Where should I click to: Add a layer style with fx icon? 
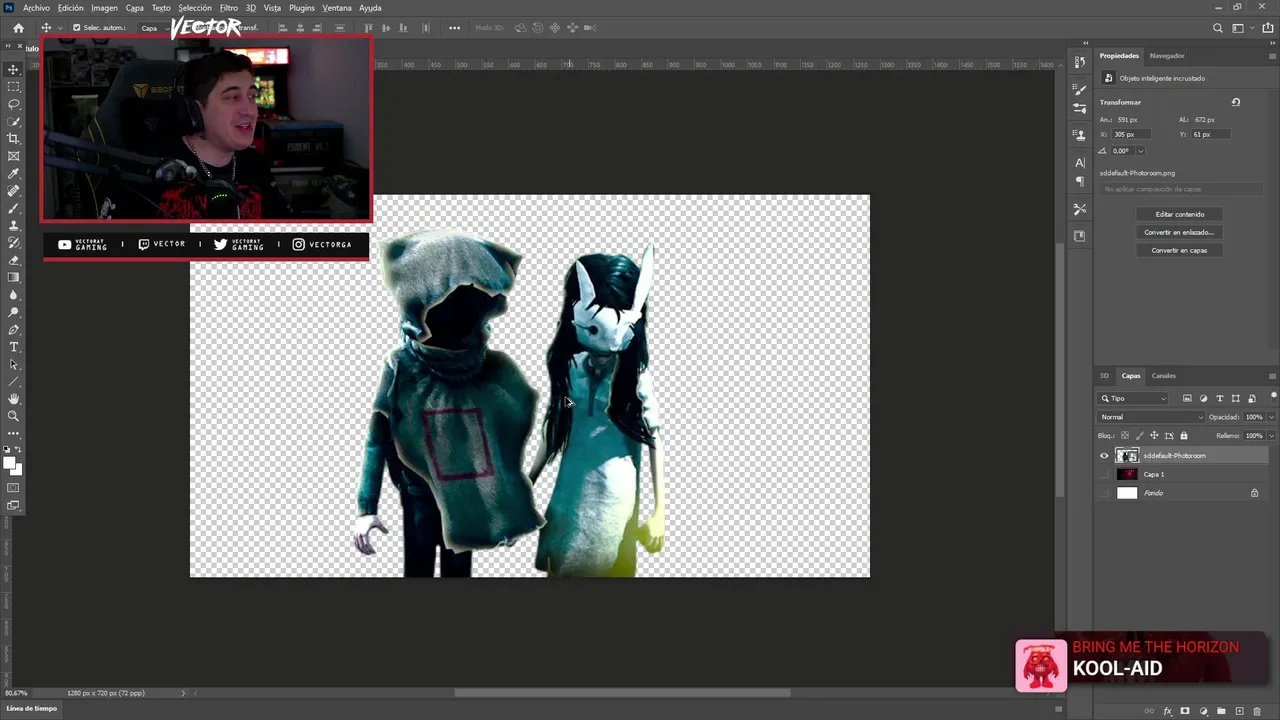(x=1167, y=711)
